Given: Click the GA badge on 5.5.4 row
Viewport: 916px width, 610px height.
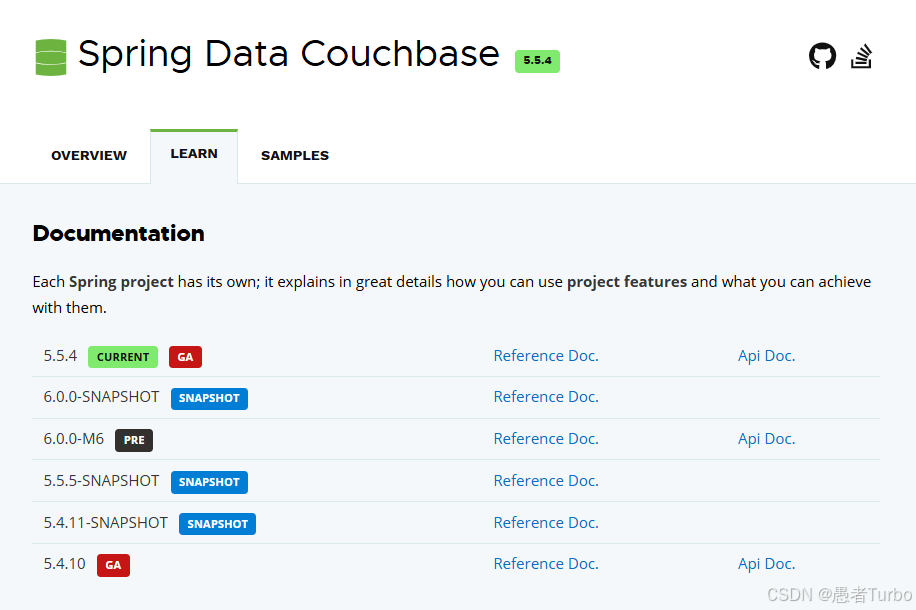Looking at the screenshot, I should pyautogui.click(x=185, y=357).
